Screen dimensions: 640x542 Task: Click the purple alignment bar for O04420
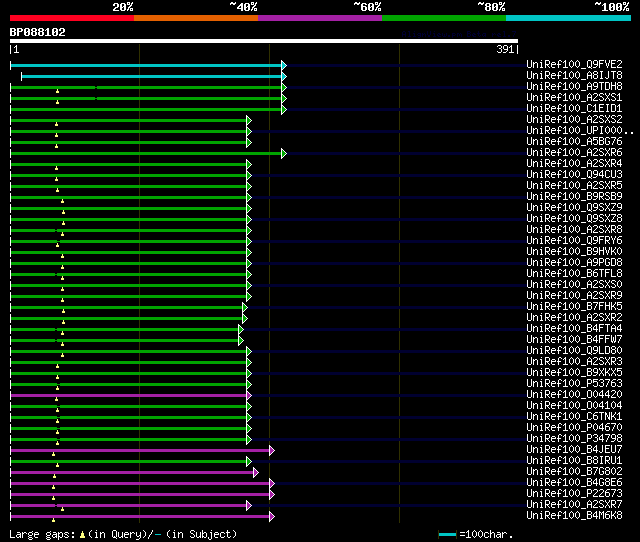point(129,395)
